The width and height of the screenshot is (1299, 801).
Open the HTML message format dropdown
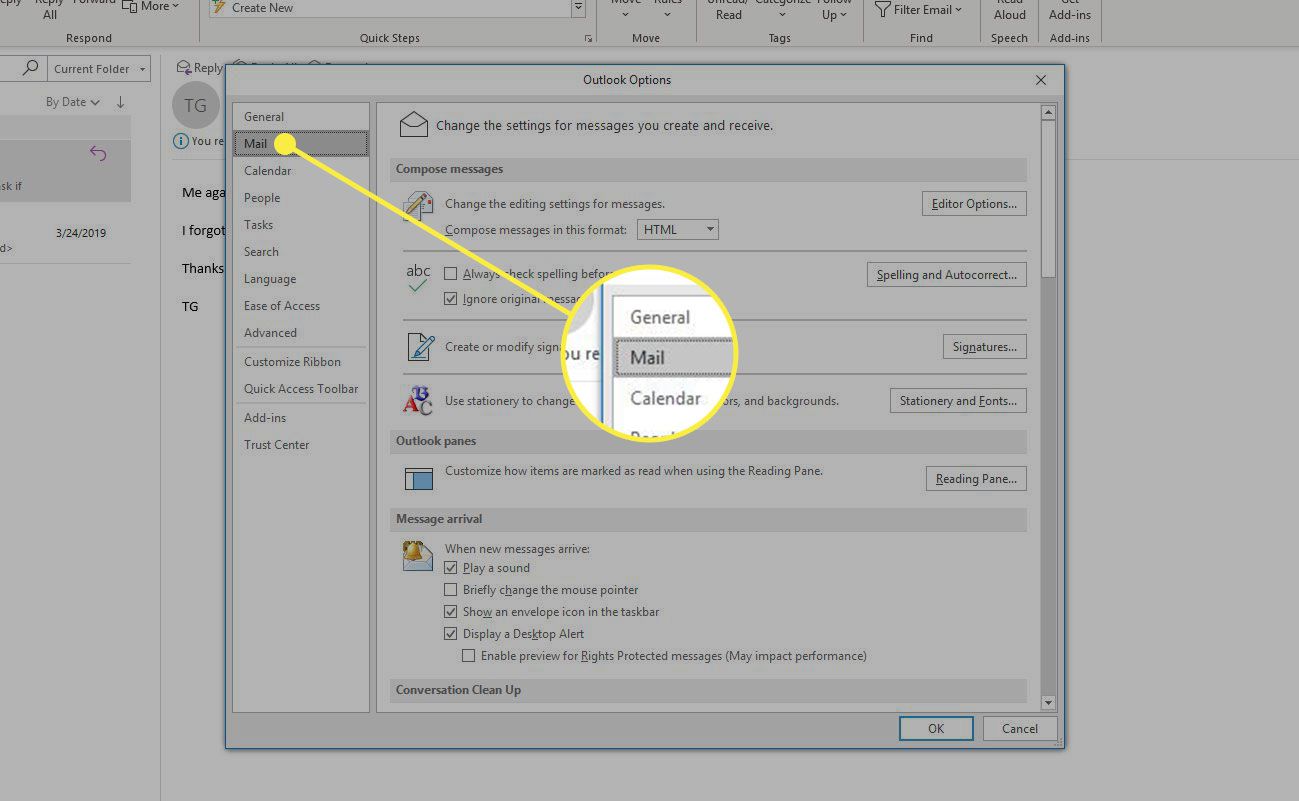[x=678, y=230]
